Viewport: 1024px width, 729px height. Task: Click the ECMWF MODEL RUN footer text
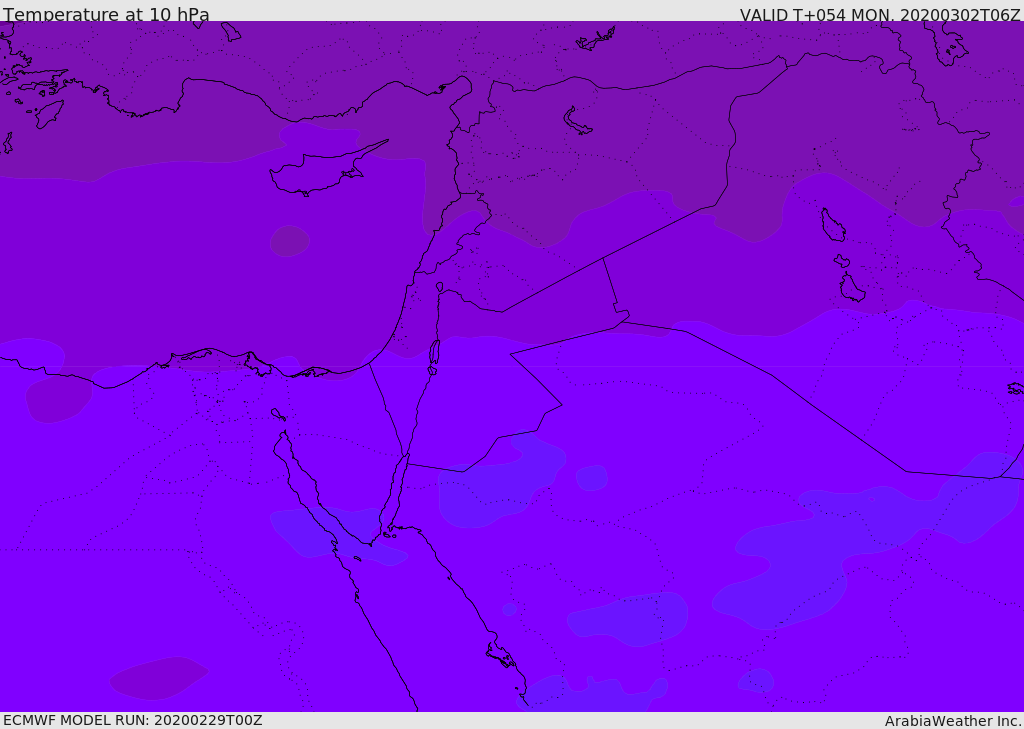pos(133,720)
